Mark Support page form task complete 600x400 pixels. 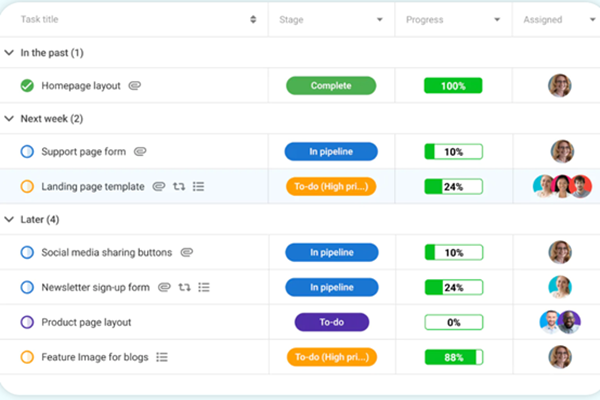pos(27,152)
